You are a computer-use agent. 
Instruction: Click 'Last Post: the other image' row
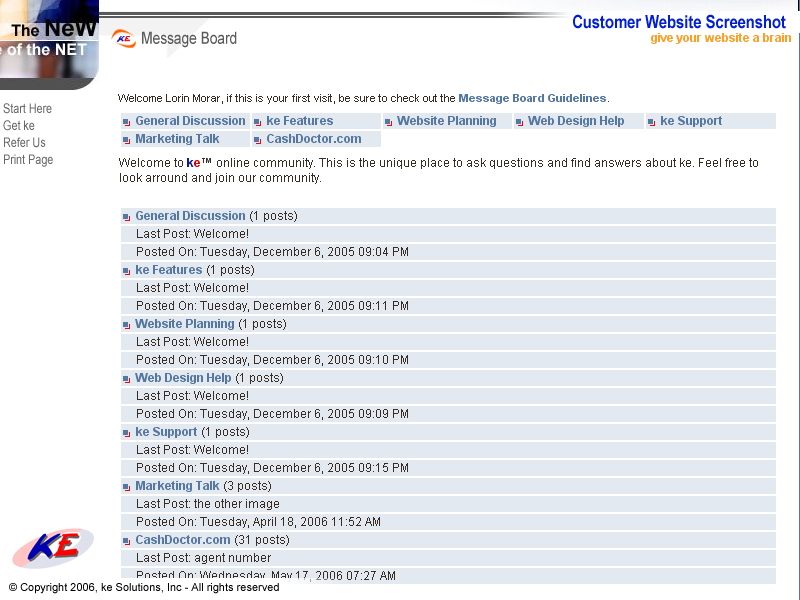click(x=448, y=504)
